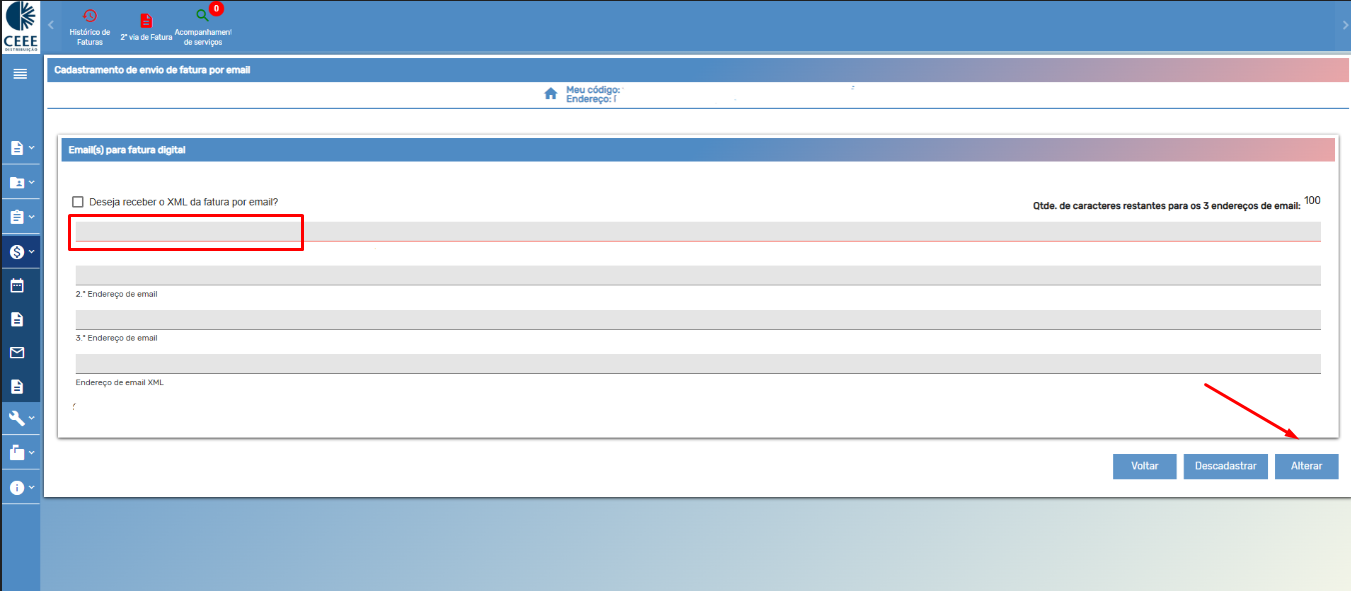1351x591 pixels.
Task: Click the envelope email icon in sidebar
Action: [x=17, y=353]
